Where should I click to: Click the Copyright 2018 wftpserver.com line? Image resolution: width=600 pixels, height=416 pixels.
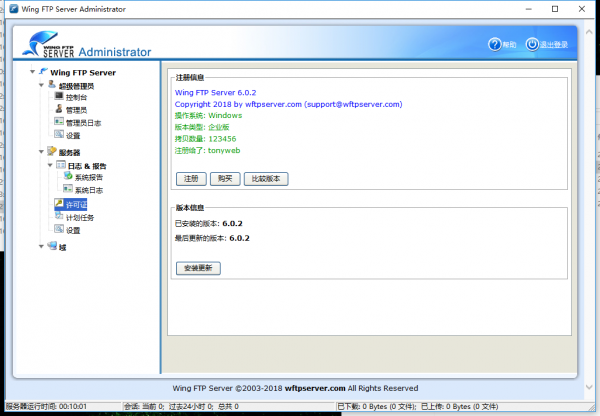point(289,104)
